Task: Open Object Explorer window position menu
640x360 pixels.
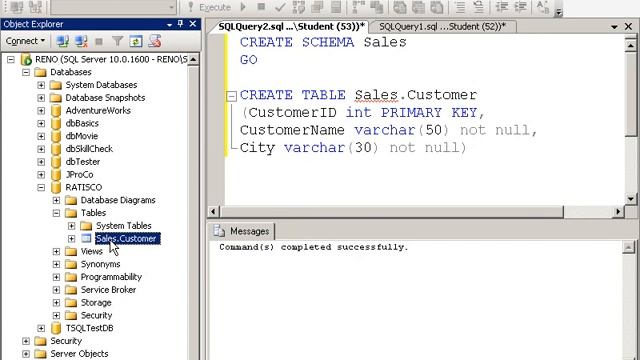Action: pos(169,24)
